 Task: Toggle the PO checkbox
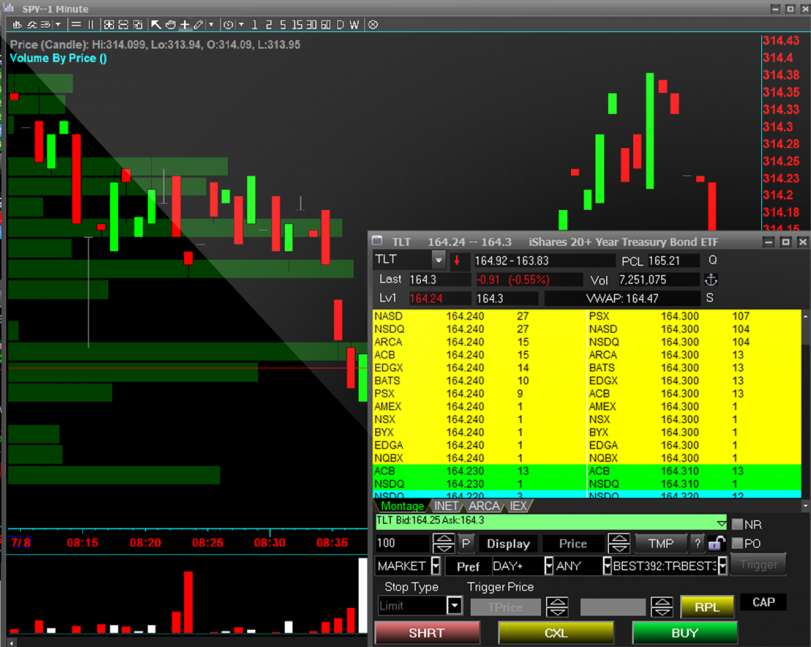pos(737,544)
